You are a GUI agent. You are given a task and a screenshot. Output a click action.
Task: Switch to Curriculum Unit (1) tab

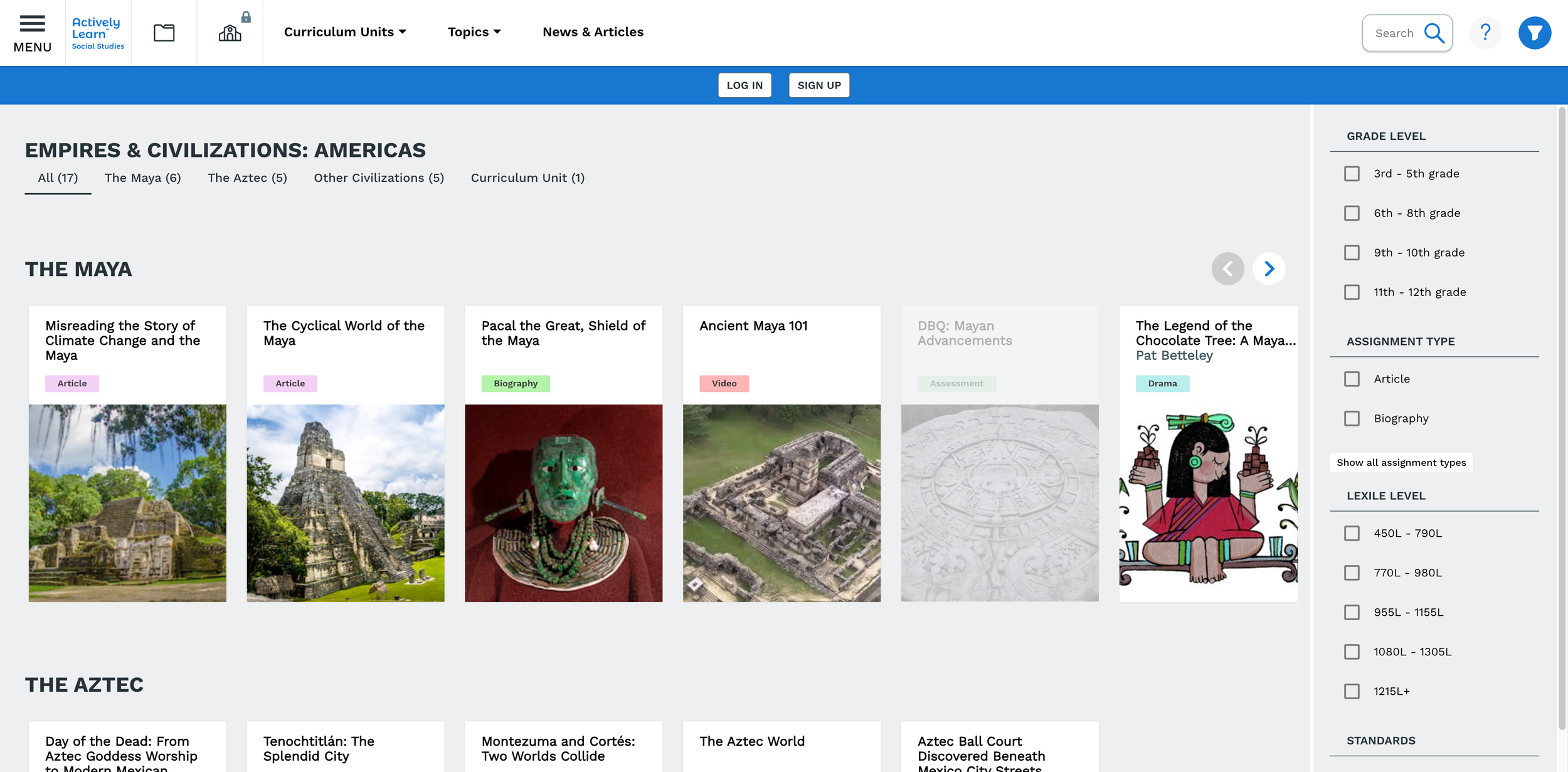point(527,178)
